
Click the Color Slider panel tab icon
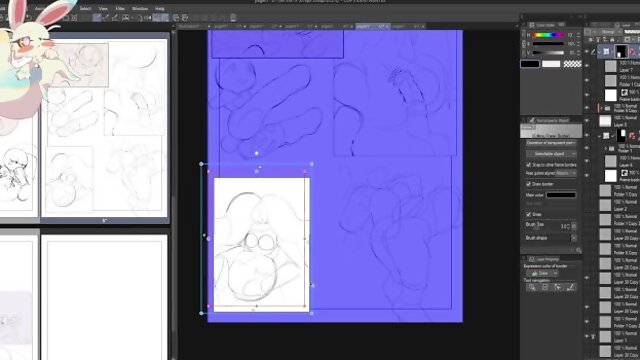click(531, 25)
